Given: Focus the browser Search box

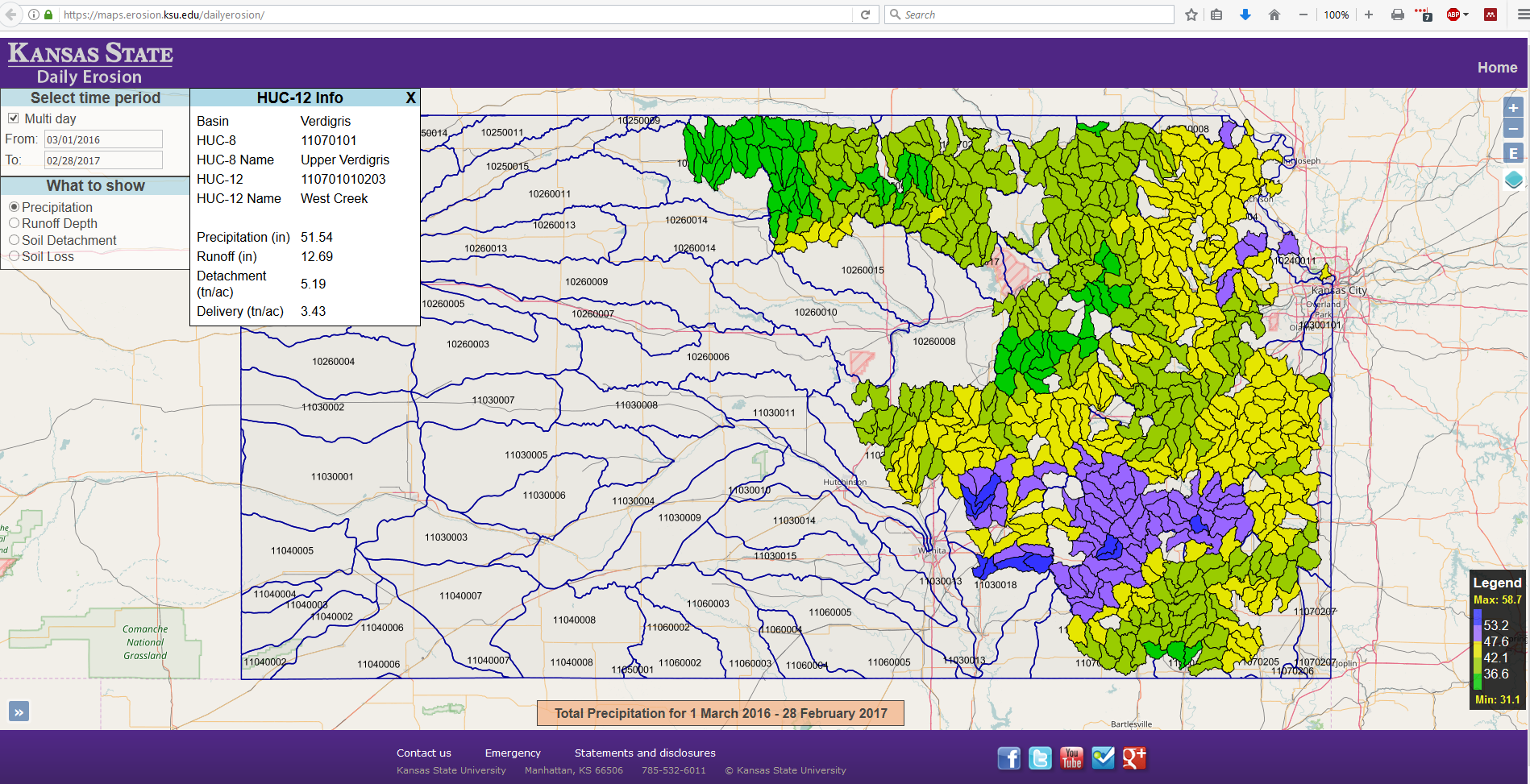Looking at the screenshot, I should pyautogui.click(x=1029, y=15).
